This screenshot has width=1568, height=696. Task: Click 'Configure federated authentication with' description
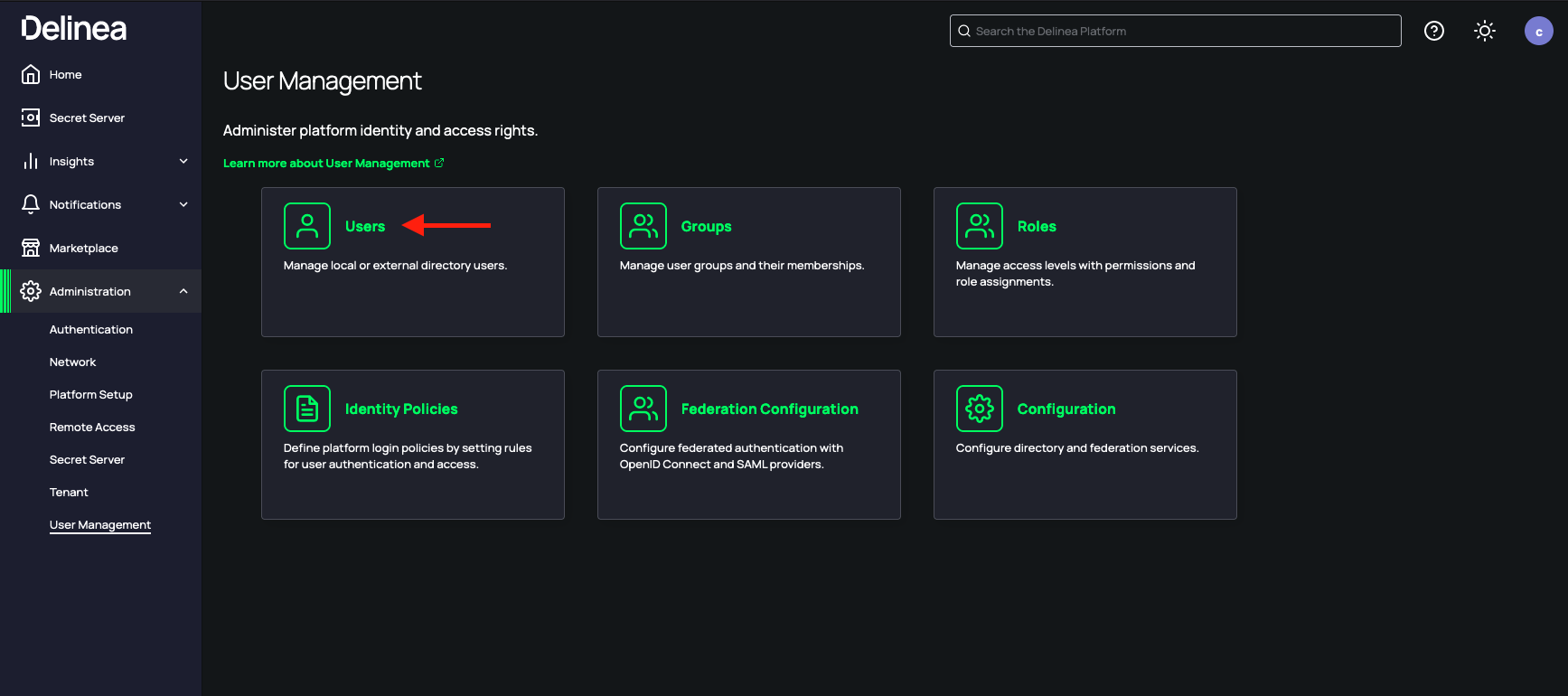(731, 456)
